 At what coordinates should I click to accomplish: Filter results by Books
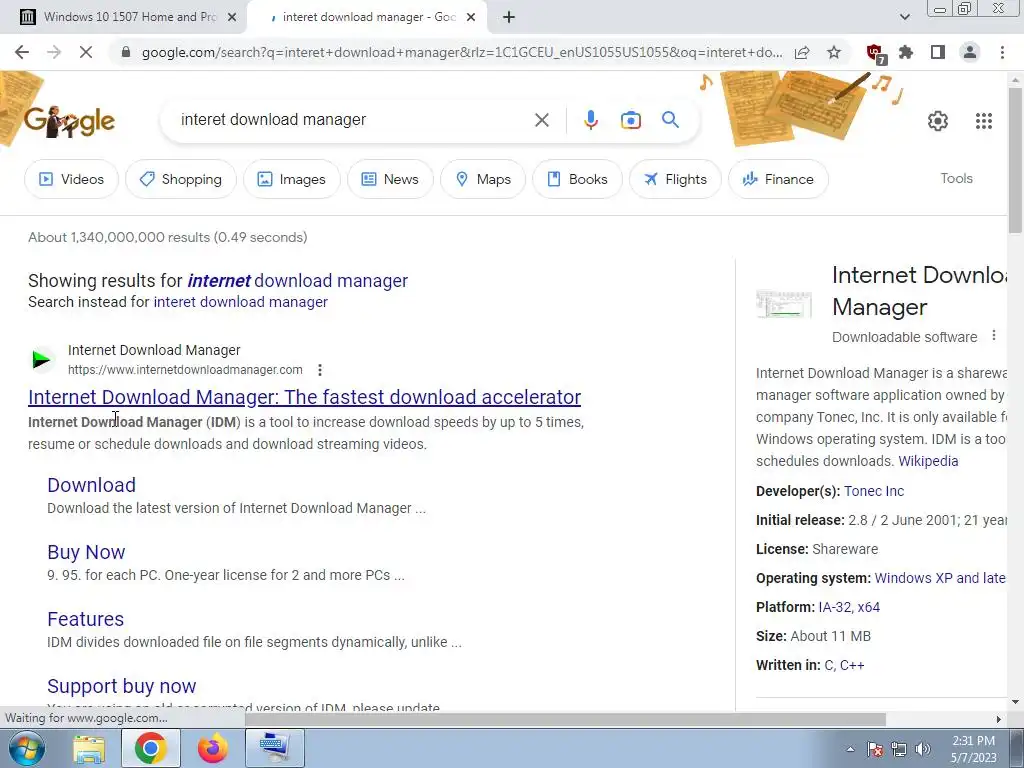tap(577, 179)
